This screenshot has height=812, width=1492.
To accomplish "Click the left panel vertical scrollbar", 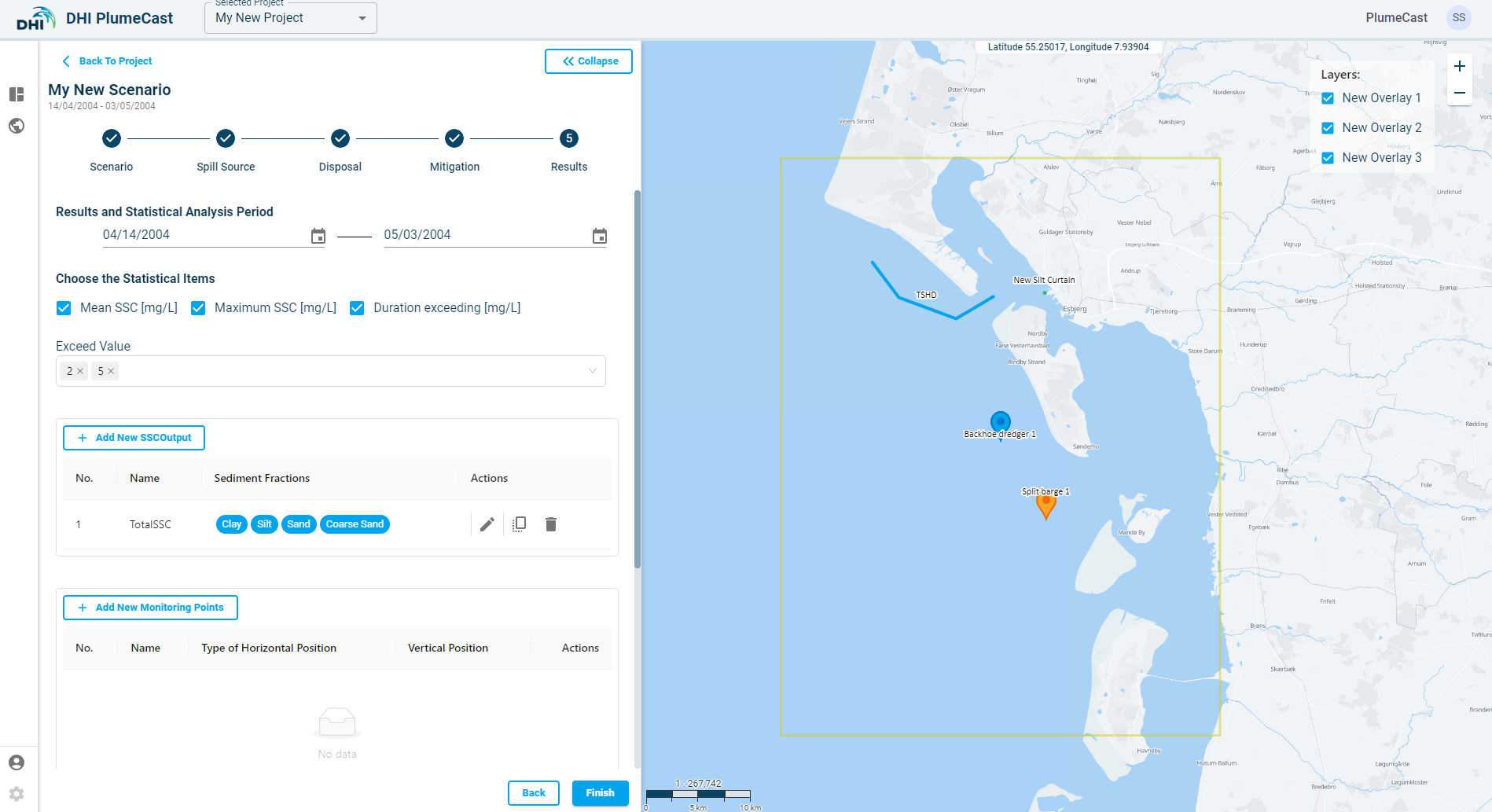I will pos(638,377).
